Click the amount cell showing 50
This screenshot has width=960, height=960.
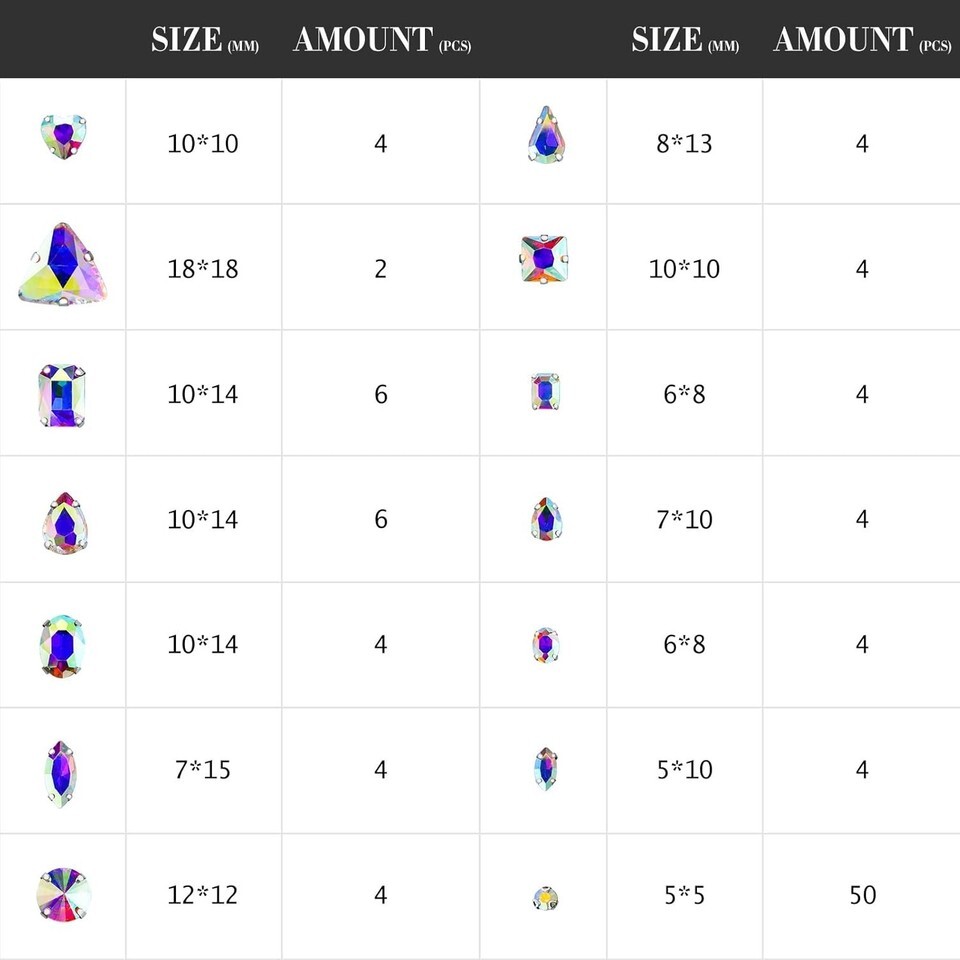click(x=862, y=895)
